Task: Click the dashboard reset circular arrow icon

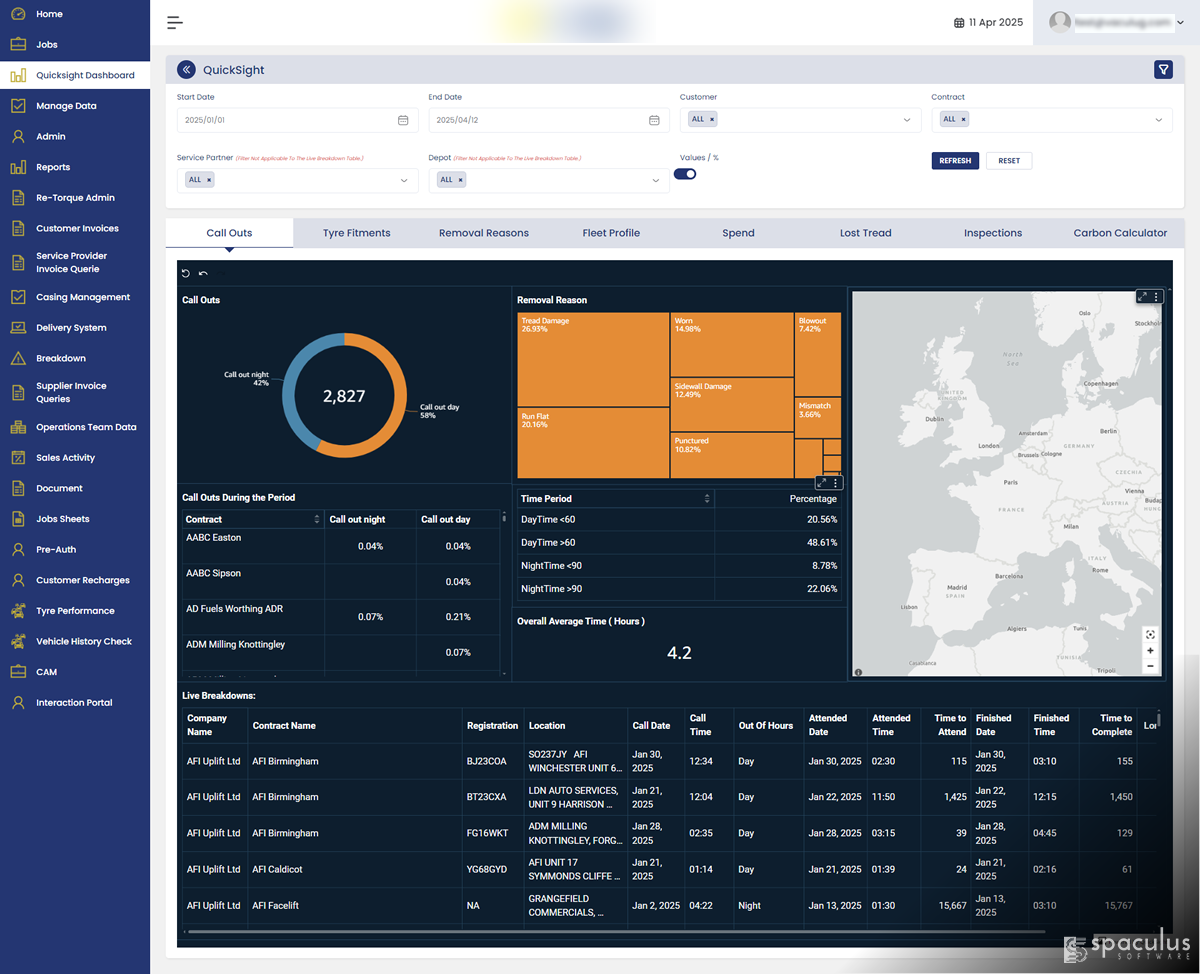Action: [186, 273]
